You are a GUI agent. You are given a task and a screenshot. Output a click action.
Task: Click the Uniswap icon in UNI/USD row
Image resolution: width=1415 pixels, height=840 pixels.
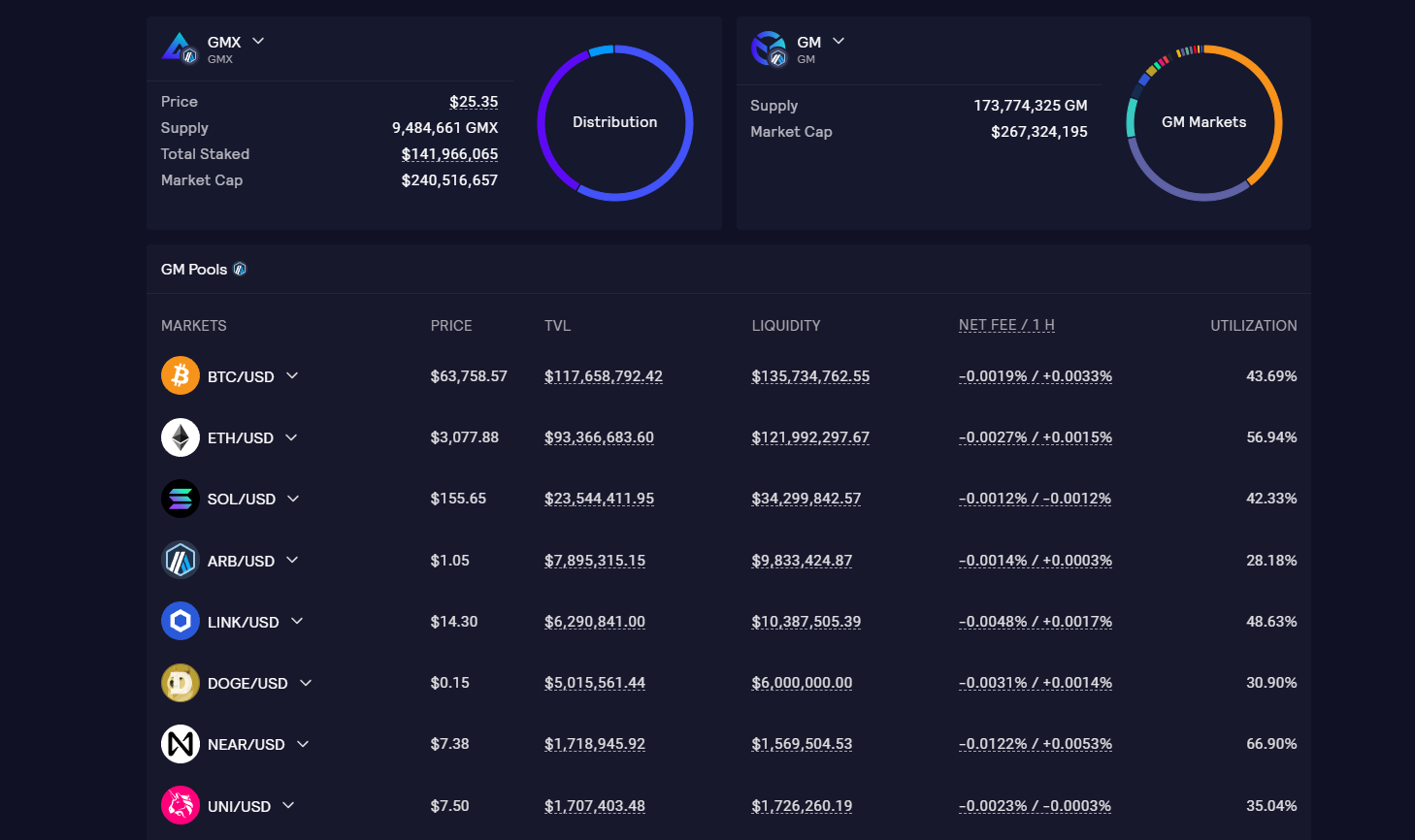[x=181, y=805]
